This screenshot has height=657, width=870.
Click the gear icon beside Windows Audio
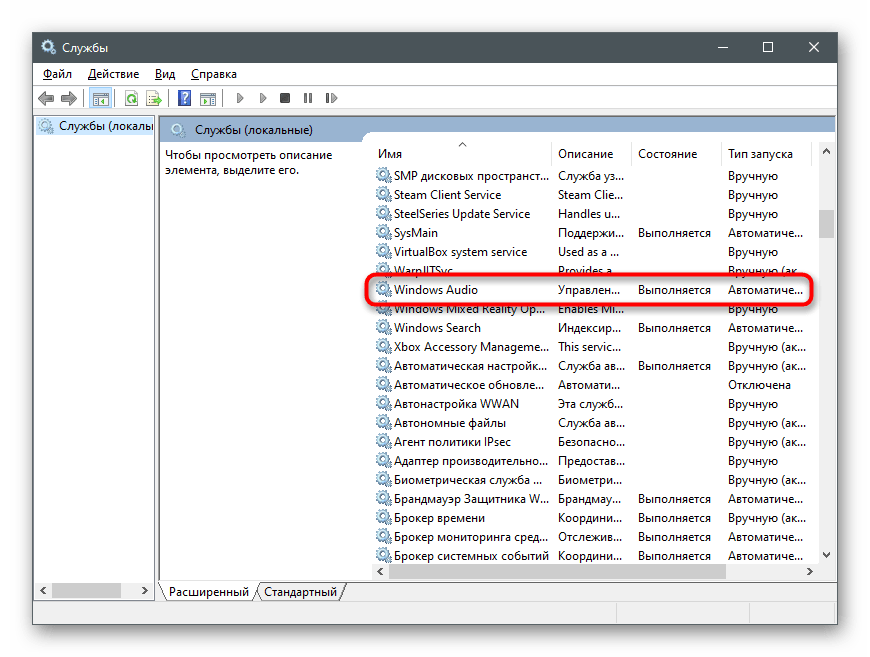[383, 289]
